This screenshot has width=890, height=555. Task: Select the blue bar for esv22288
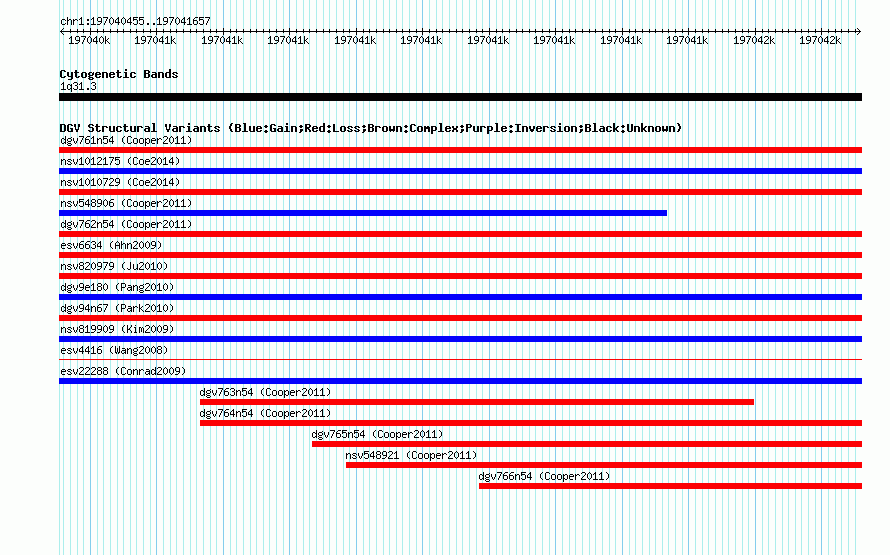pos(460,381)
